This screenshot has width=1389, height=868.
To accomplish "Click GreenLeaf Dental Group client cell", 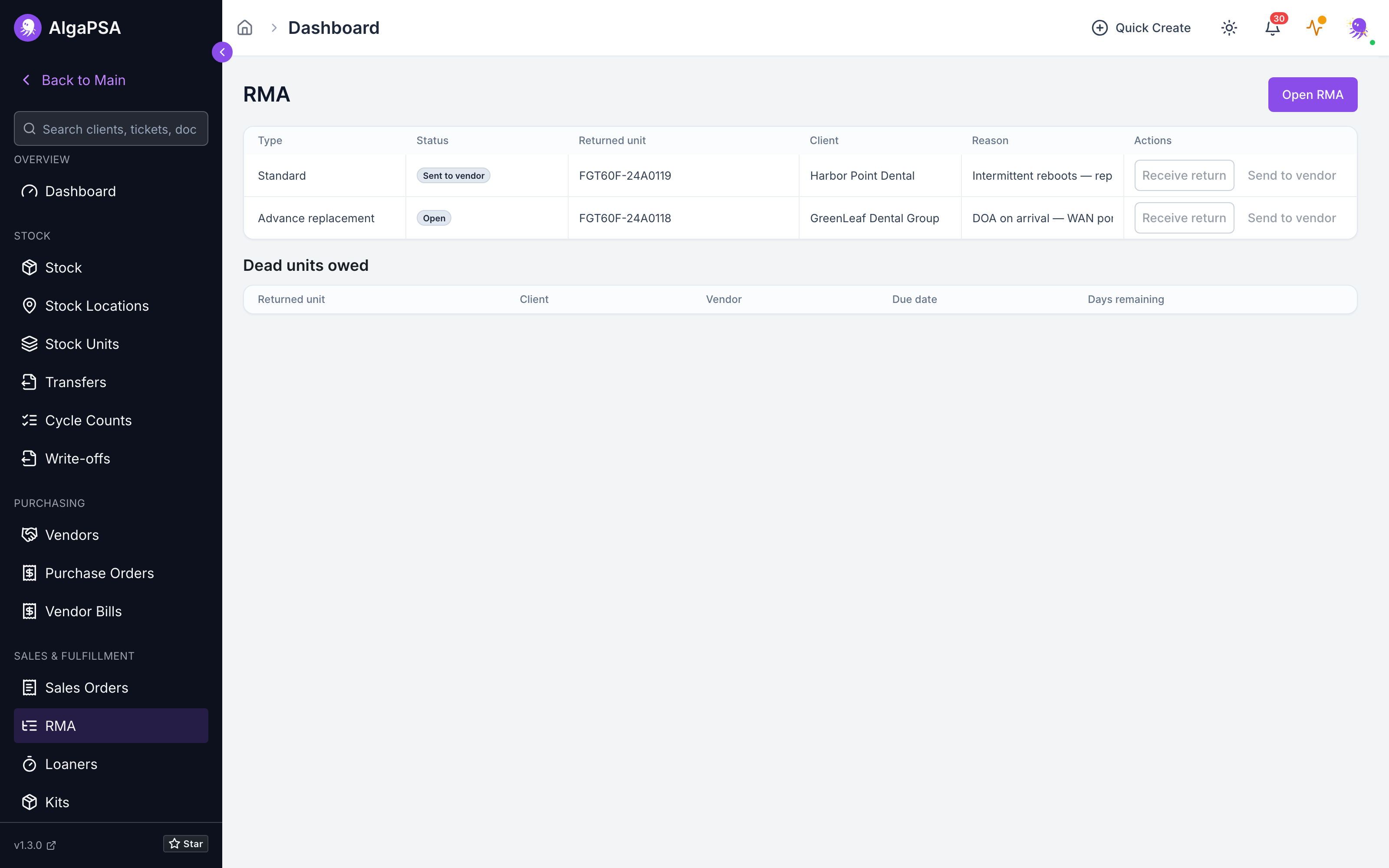I will (x=880, y=218).
